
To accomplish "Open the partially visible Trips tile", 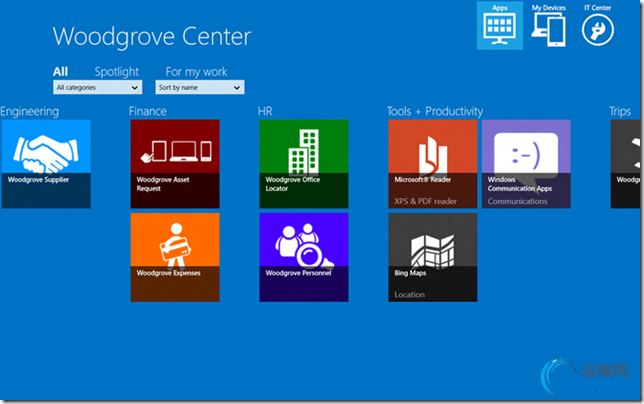I will (625, 164).
